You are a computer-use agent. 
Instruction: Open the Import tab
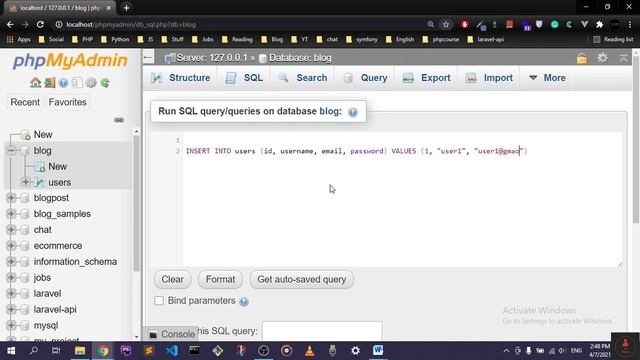[489, 78]
